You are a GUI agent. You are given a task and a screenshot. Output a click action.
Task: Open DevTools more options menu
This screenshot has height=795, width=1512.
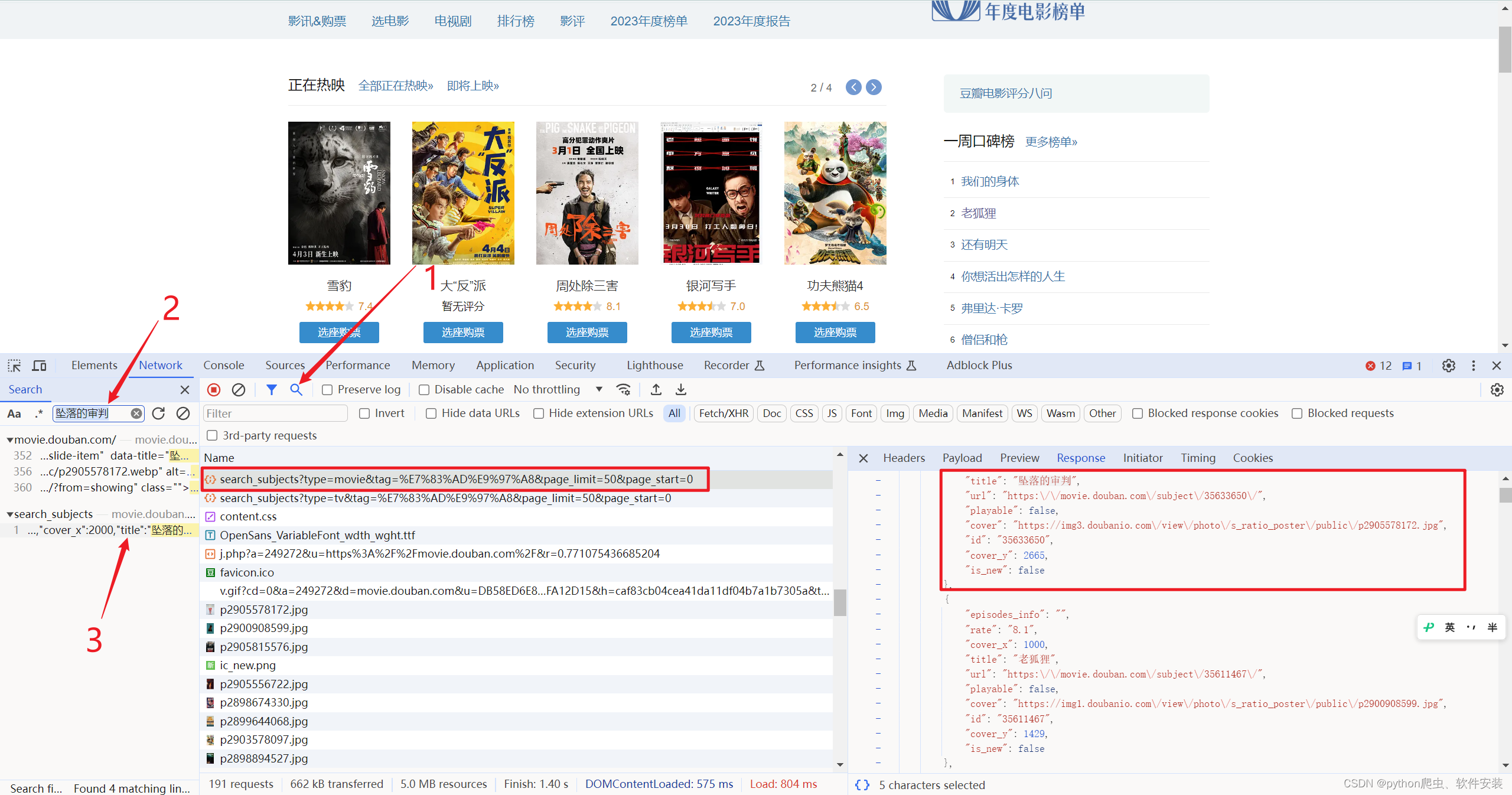pos(1474,366)
